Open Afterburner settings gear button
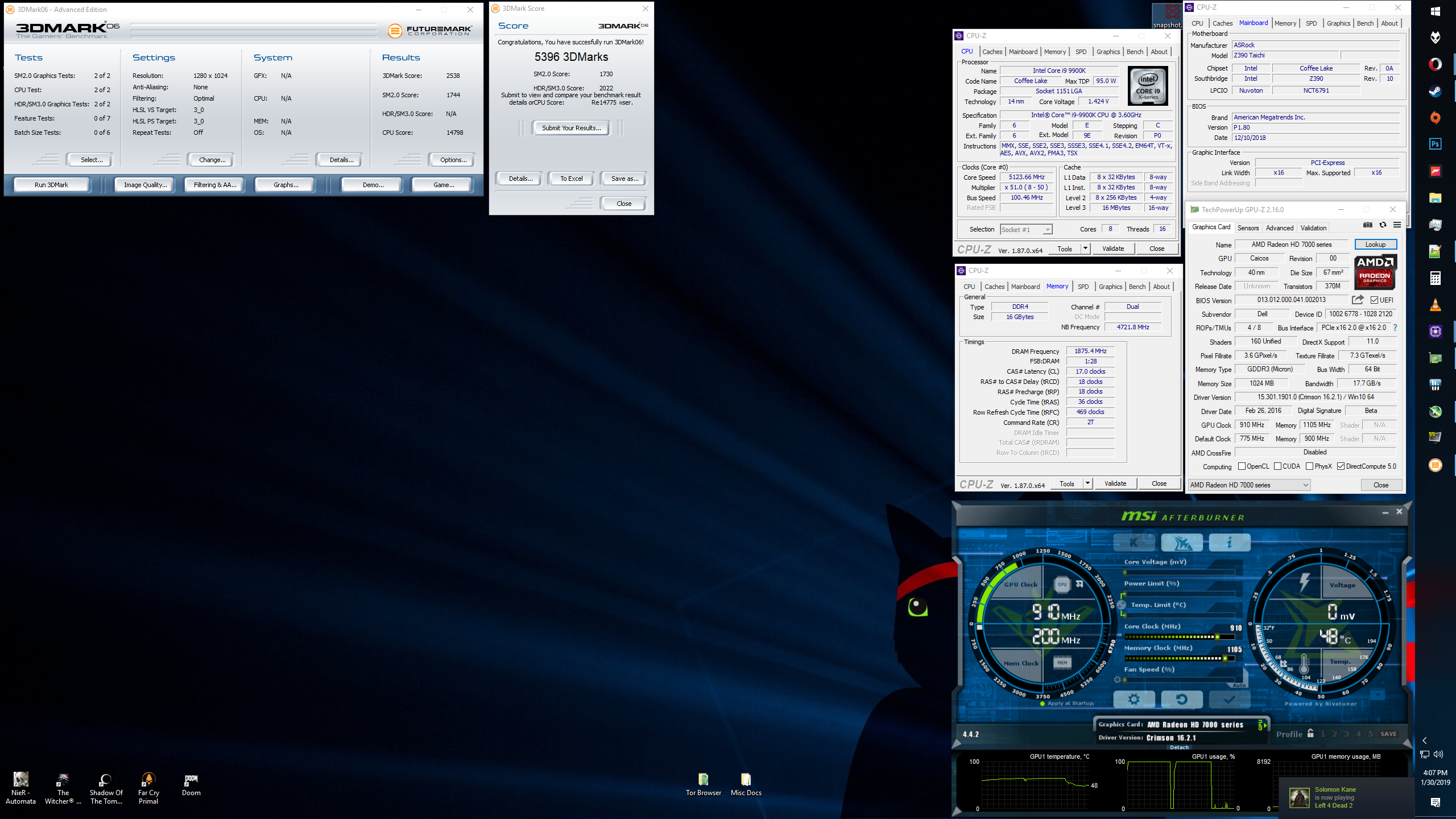This screenshot has width=1456, height=819. 1134,700
